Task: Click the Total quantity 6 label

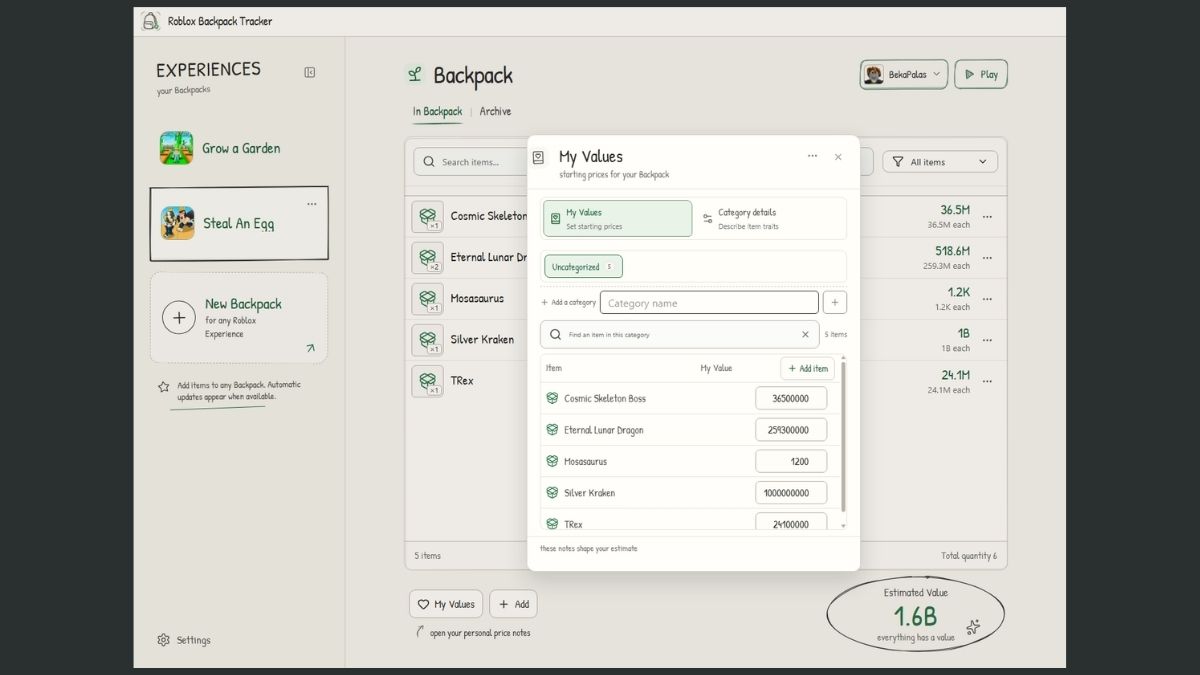Action: pos(969,556)
